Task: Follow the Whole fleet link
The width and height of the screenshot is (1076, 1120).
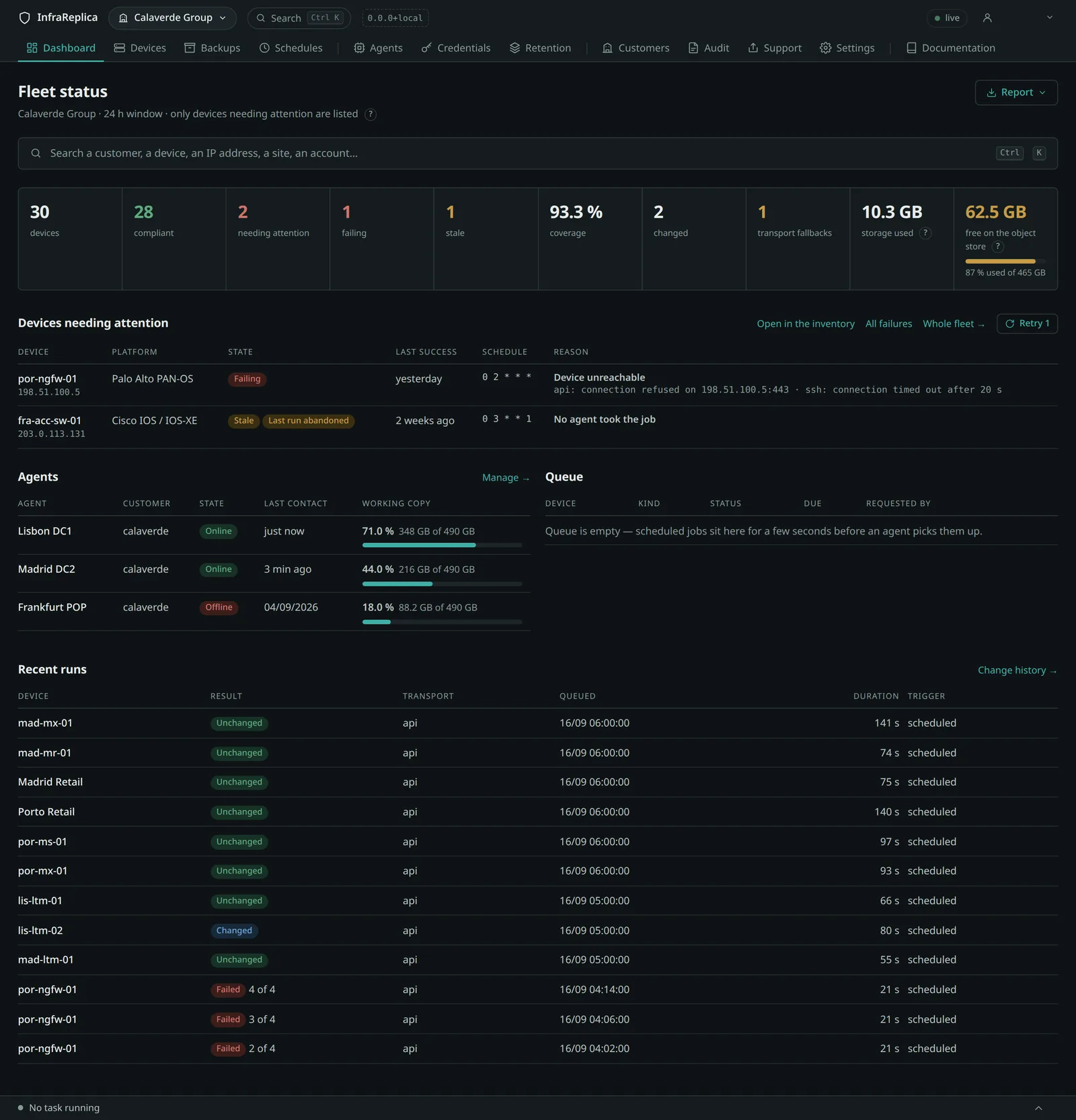Action: coord(954,324)
